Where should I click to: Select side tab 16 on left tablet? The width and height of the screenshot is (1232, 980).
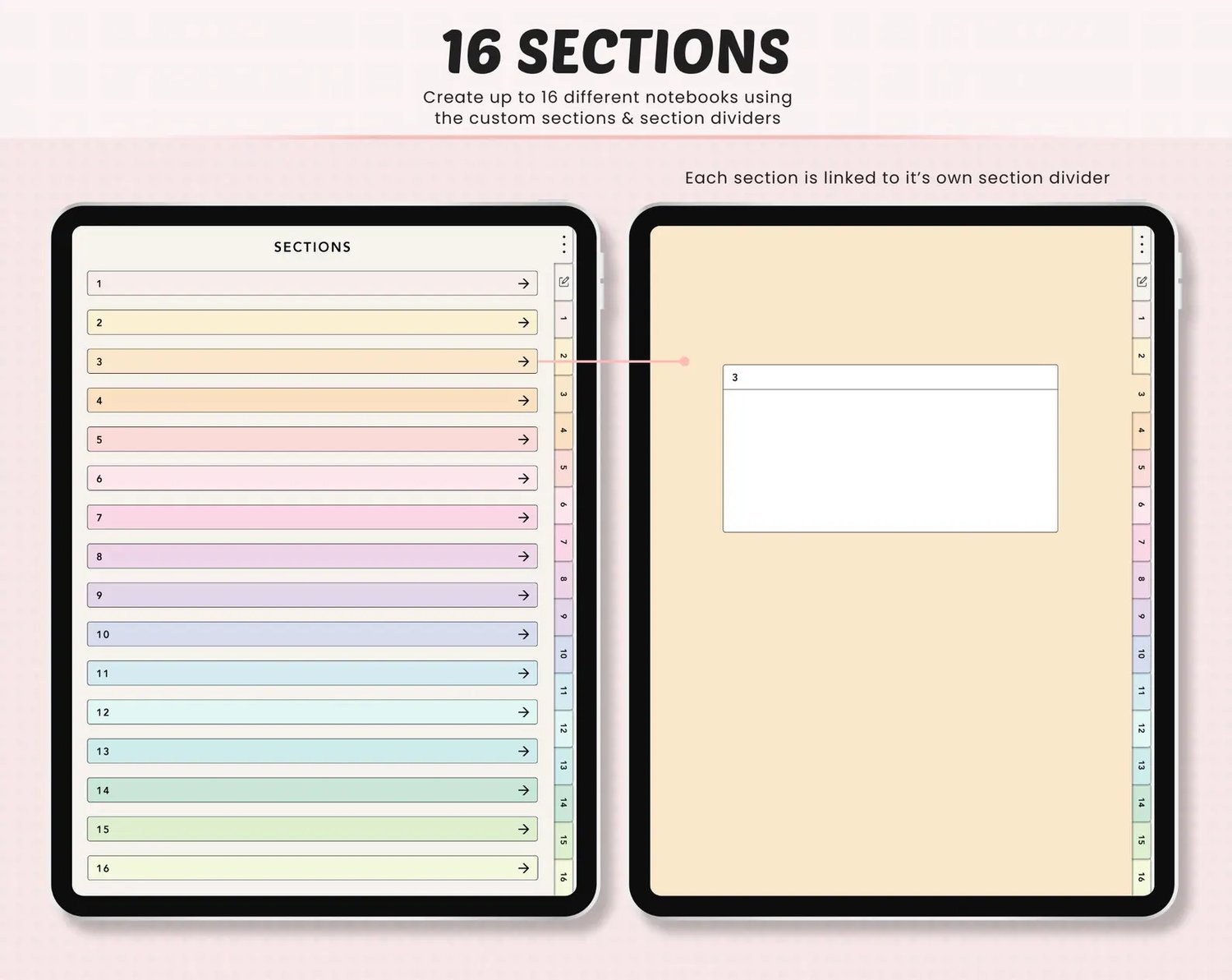(x=563, y=877)
